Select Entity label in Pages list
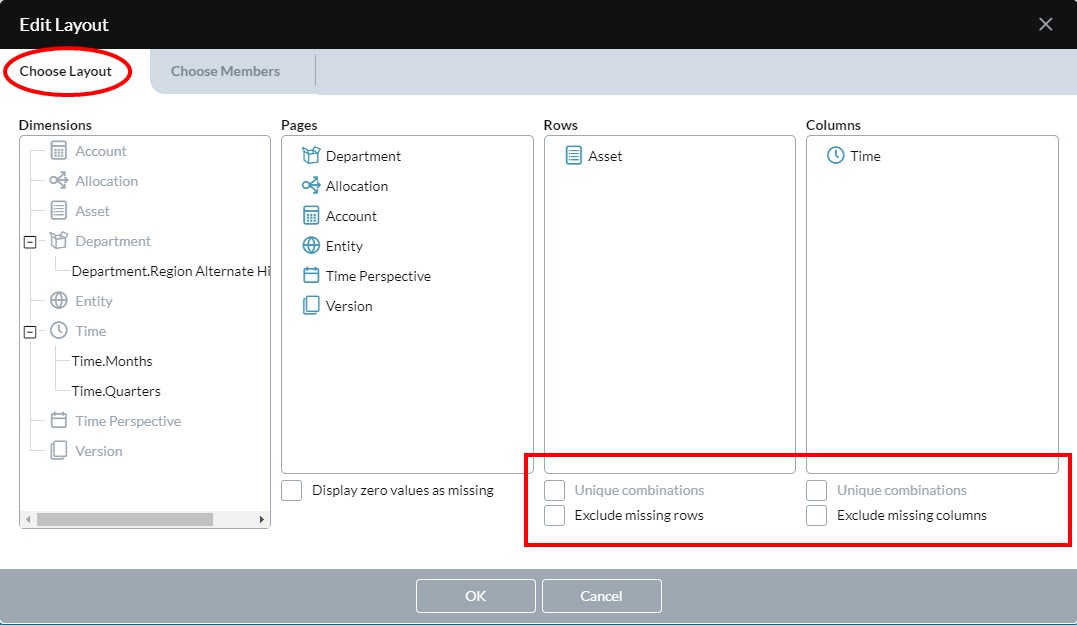1077x625 pixels. pyautogui.click(x=344, y=246)
